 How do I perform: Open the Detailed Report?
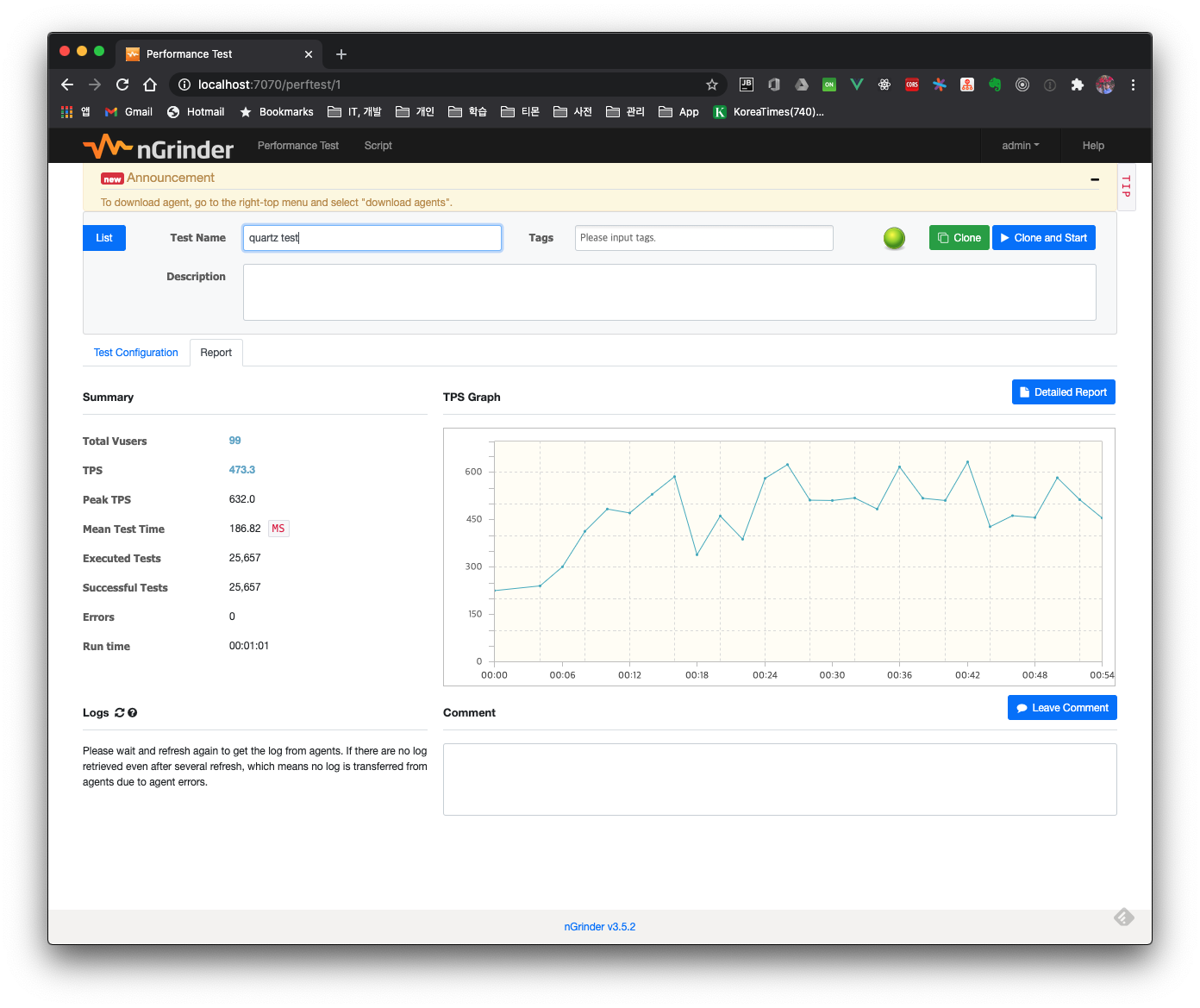[x=1063, y=392]
